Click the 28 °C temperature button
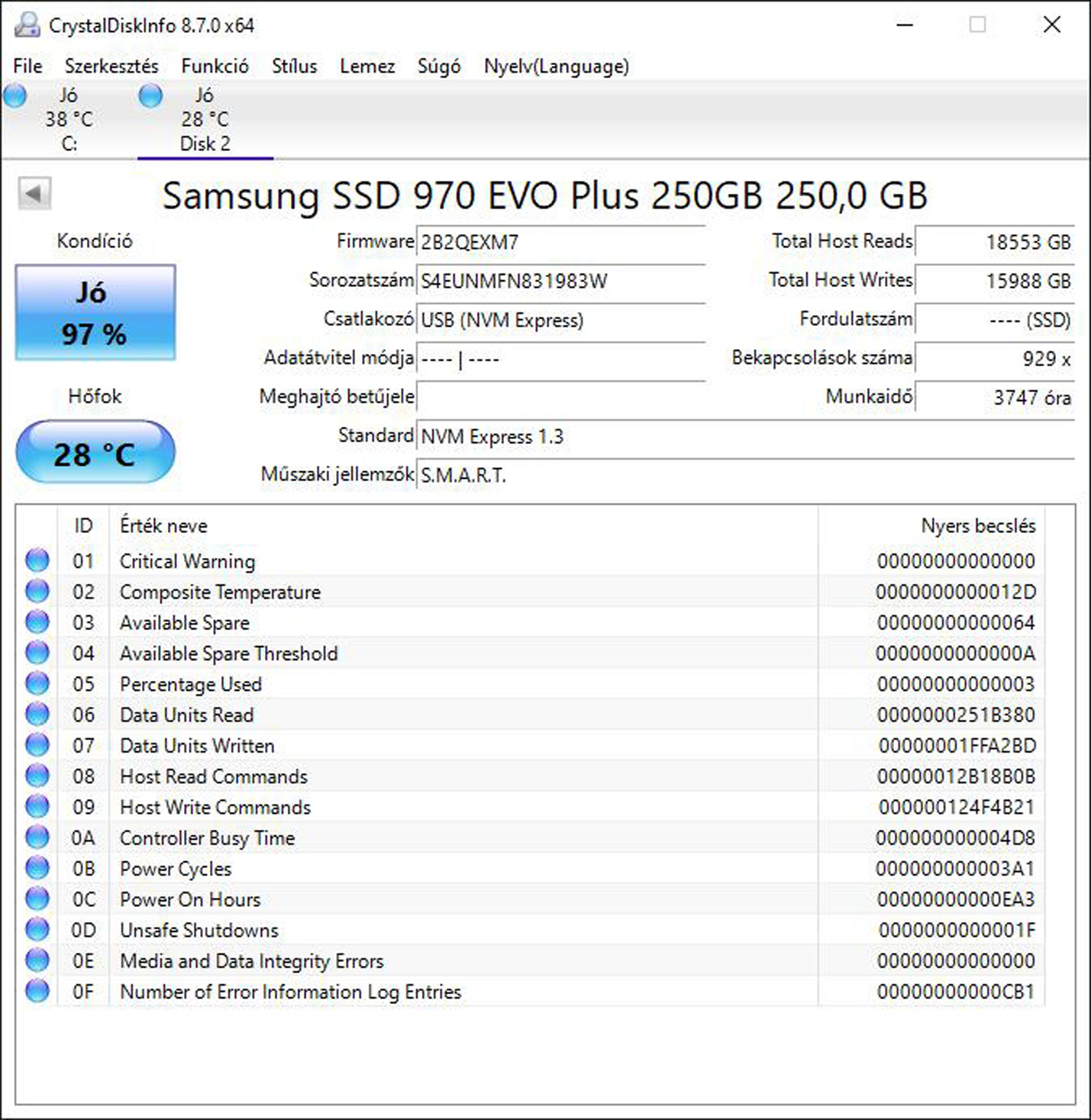Screen dimensions: 1091x1120 95,453
